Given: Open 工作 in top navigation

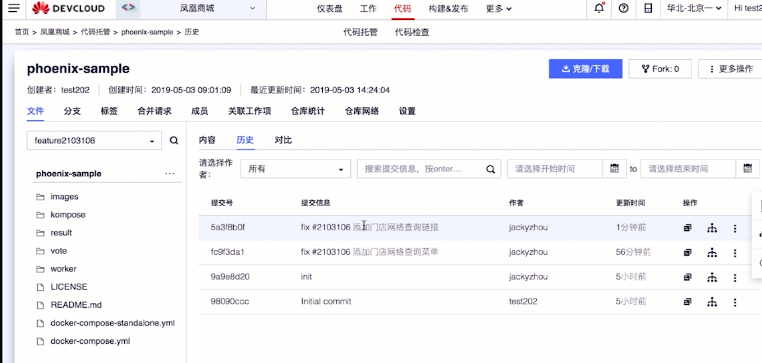Looking at the screenshot, I should [368, 8].
